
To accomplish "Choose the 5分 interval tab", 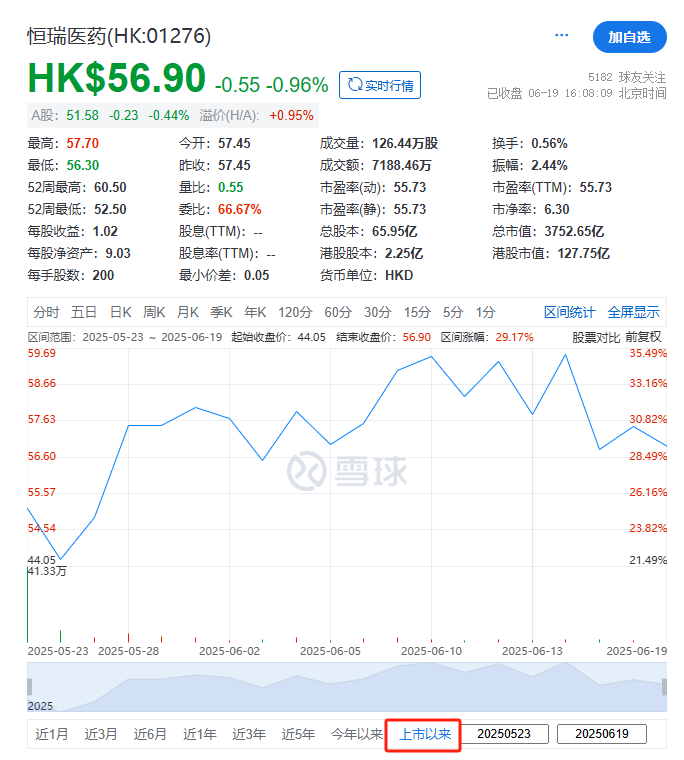I will click(x=453, y=312).
